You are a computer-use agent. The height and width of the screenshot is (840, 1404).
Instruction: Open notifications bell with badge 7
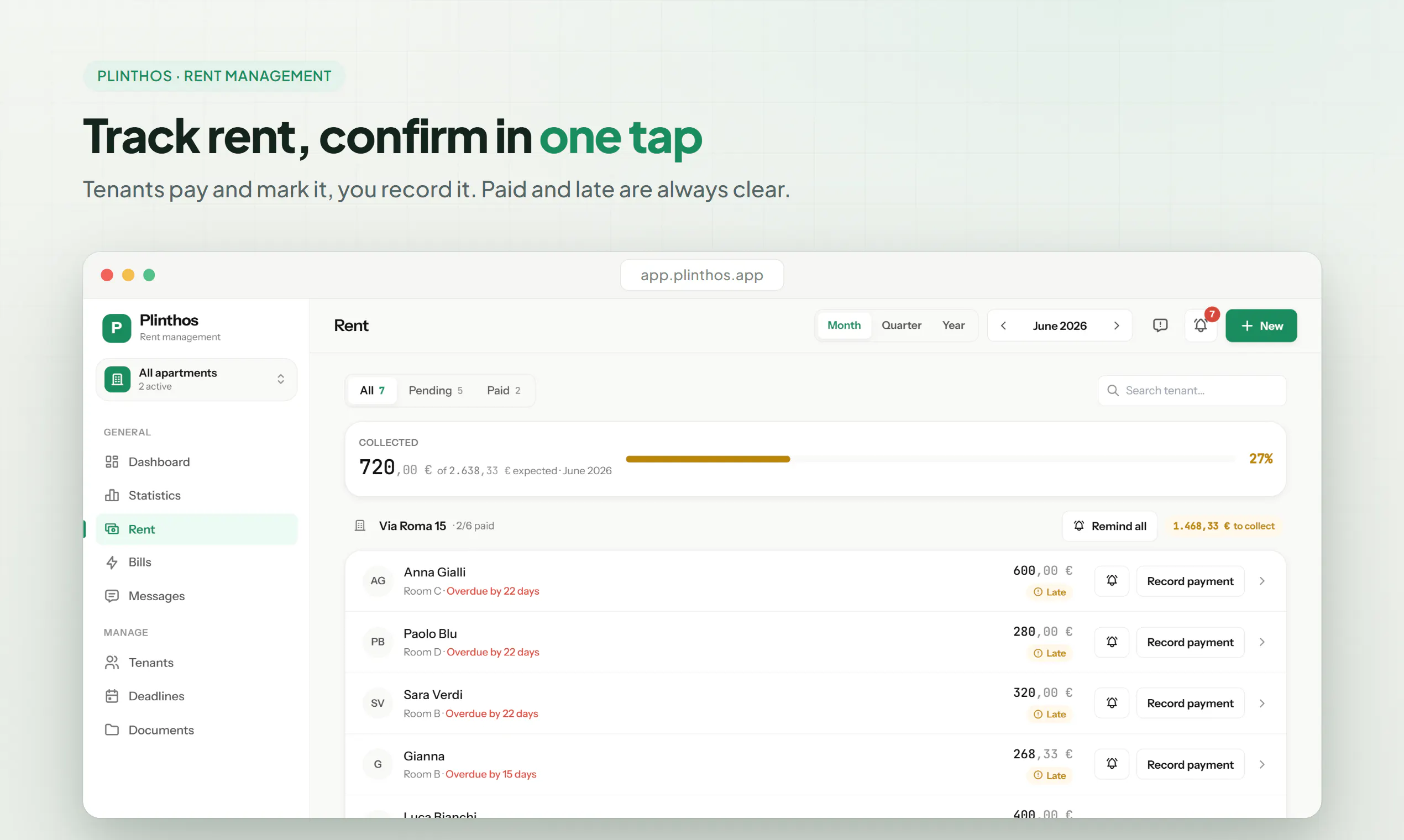tap(1201, 326)
